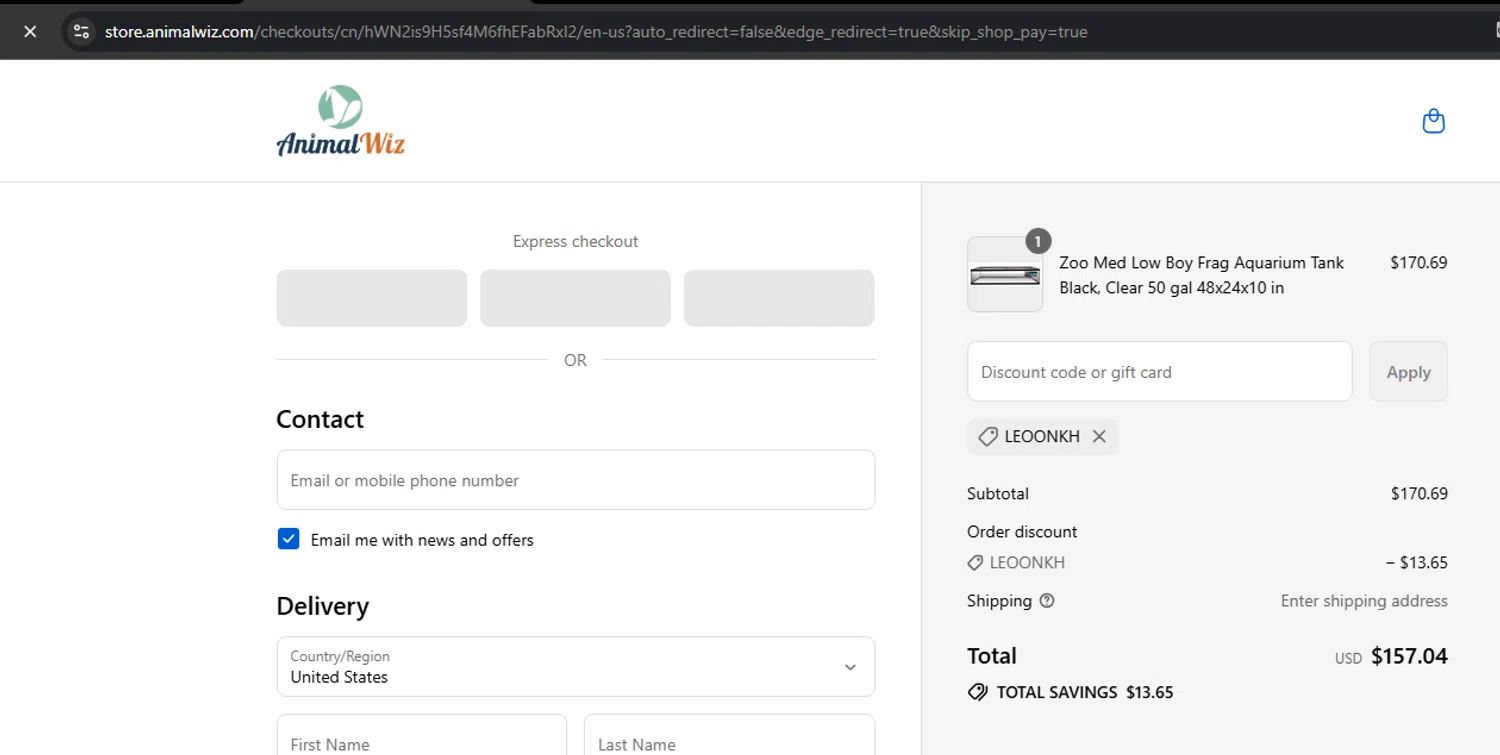The image size is (1500, 755).
Task: Click the Total label
Action: coord(992,656)
